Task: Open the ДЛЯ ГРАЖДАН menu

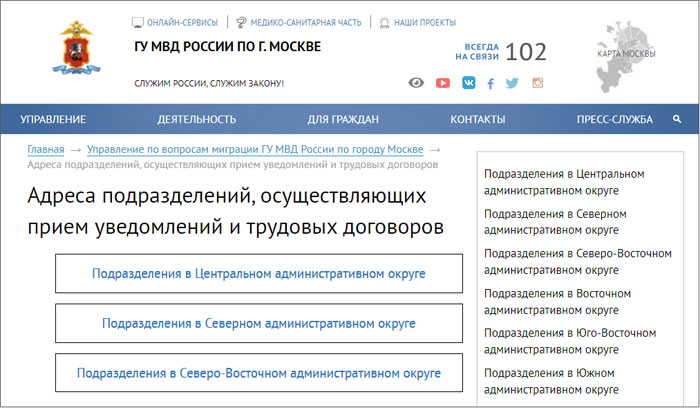Action: tap(343, 120)
